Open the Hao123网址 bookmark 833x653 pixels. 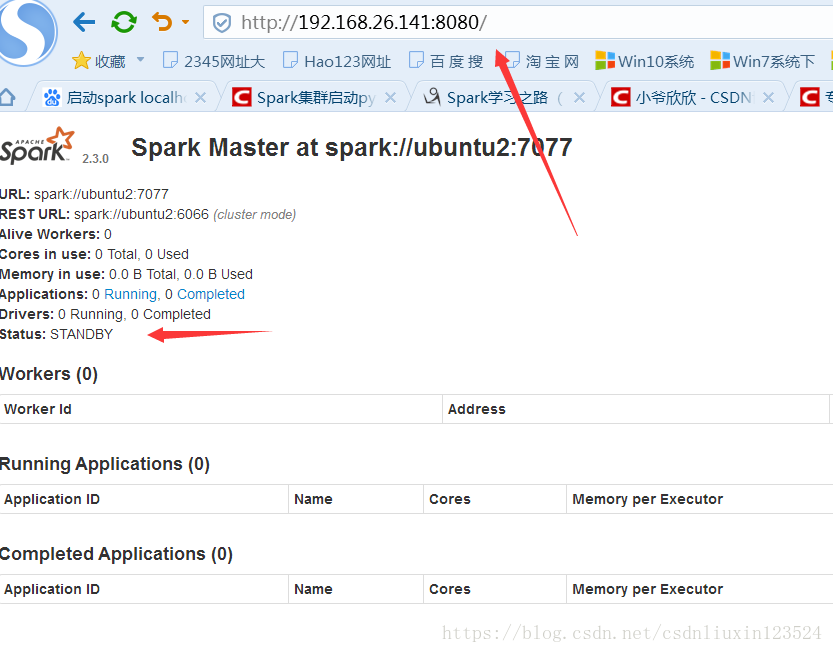(x=337, y=61)
